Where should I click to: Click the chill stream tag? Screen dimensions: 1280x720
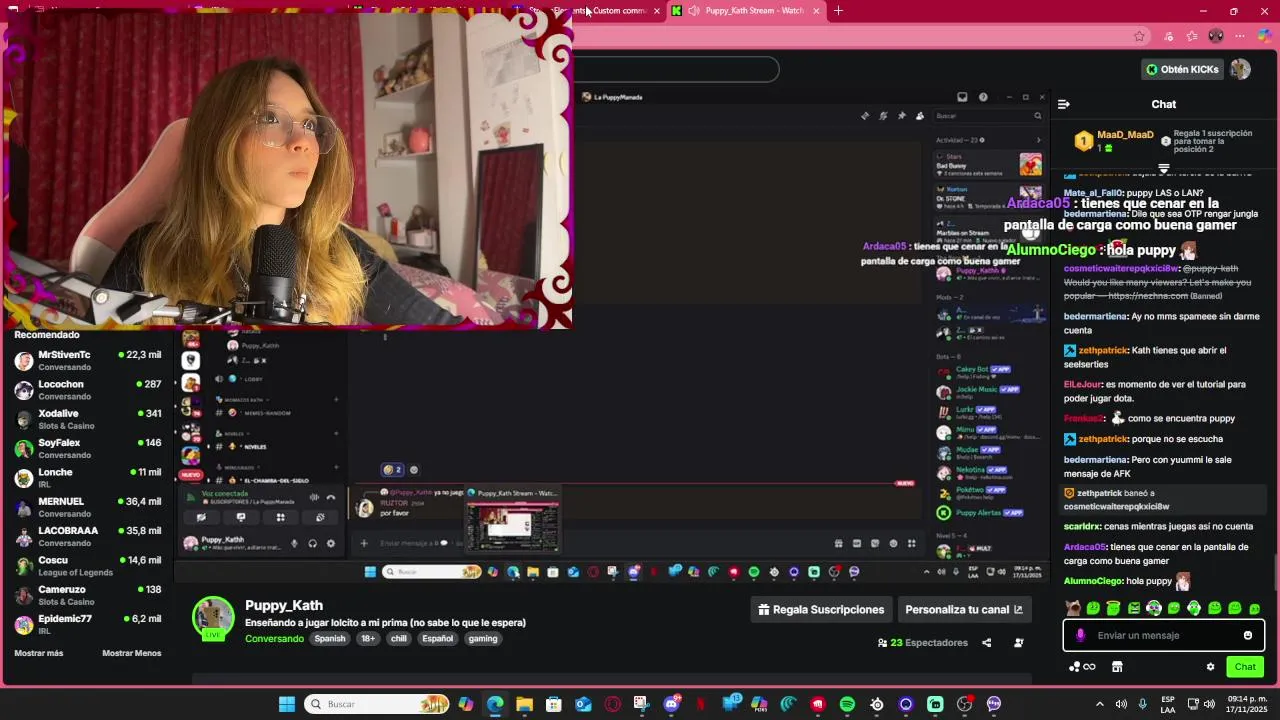click(399, 639)
